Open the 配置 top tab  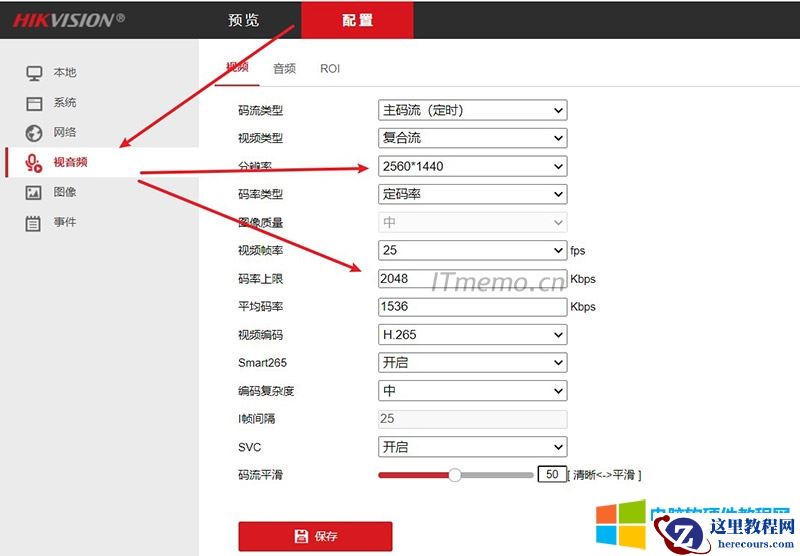tap(357, 20)
